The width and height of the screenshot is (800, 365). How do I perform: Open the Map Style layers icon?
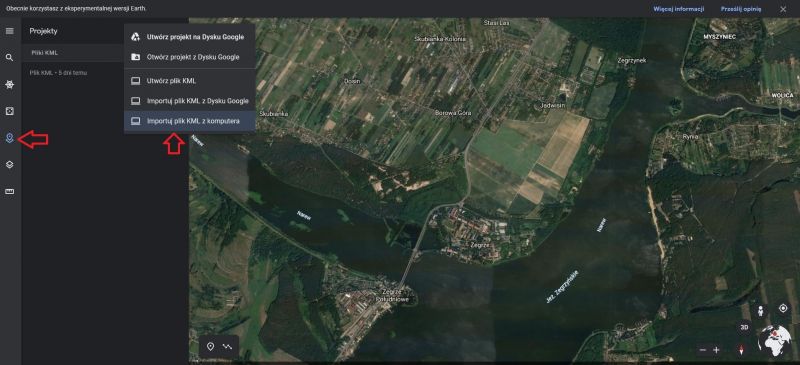pos(9,165)
